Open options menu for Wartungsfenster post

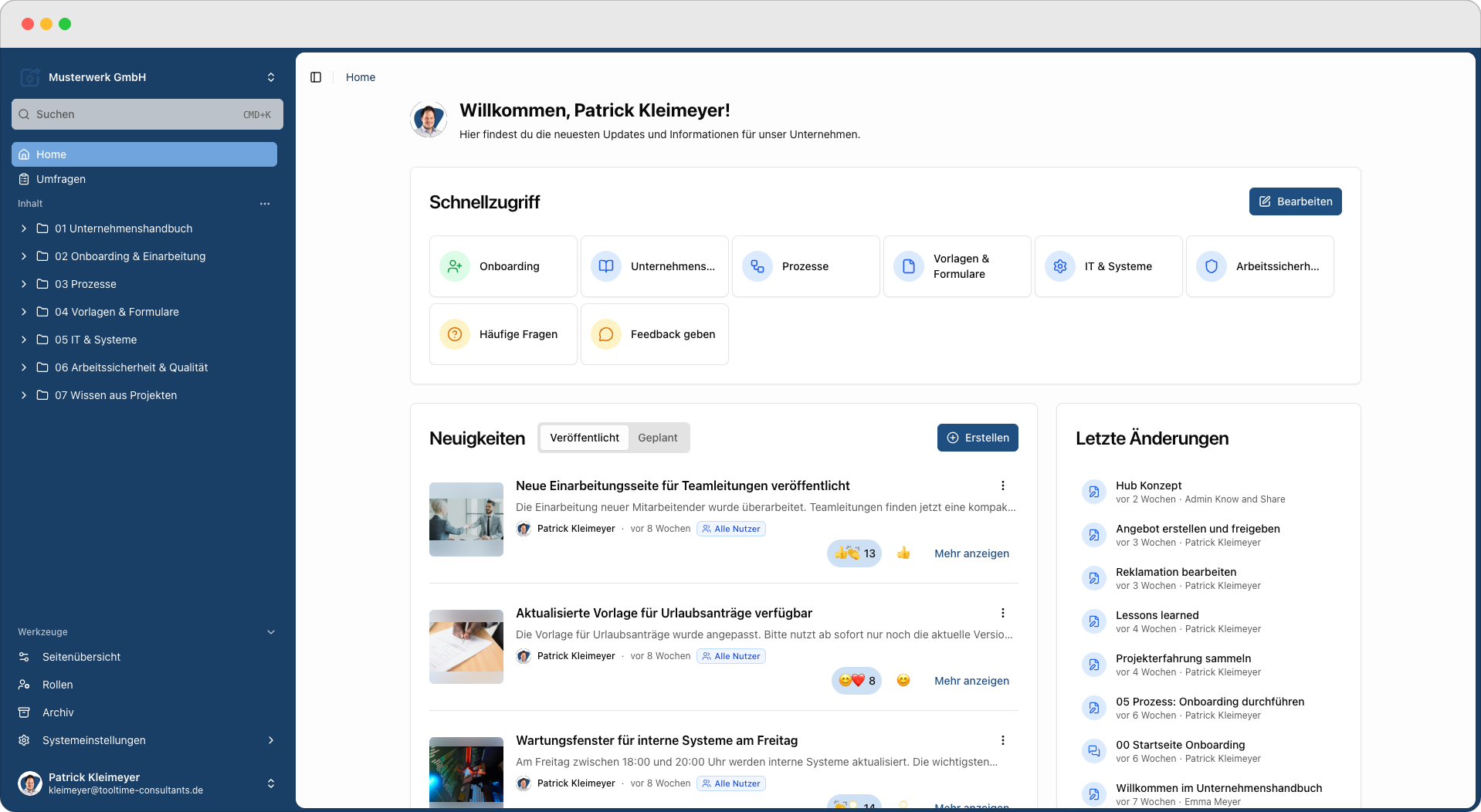(x=1003, y=740)
